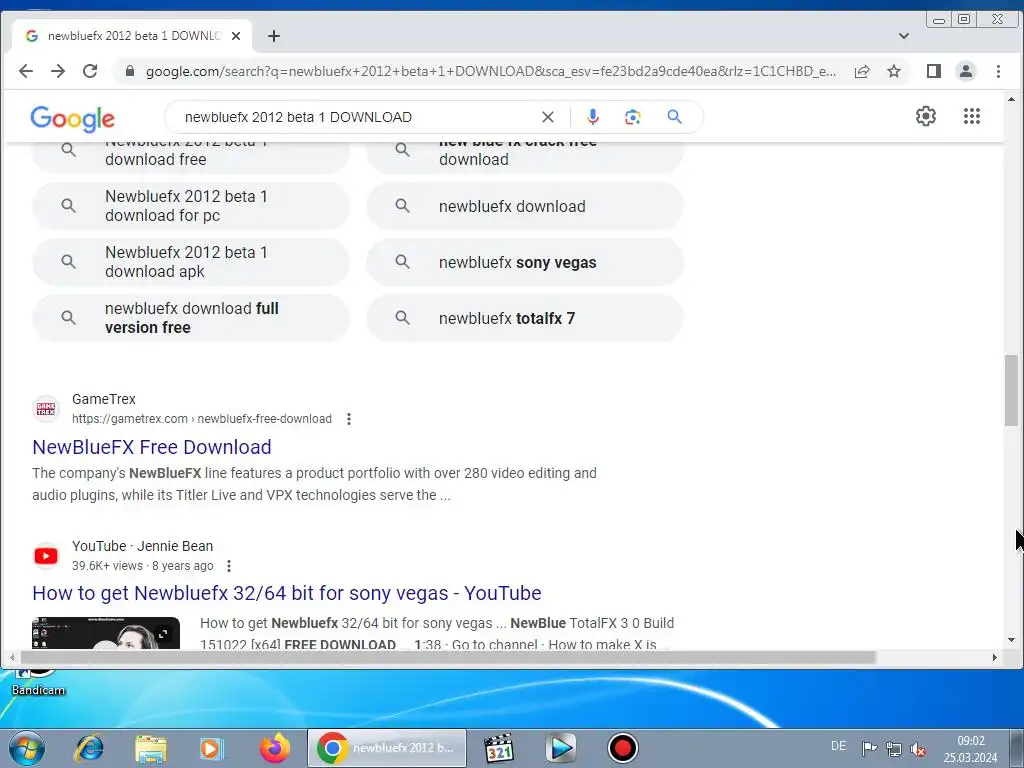Share this page from address bar

click(862, 71)
